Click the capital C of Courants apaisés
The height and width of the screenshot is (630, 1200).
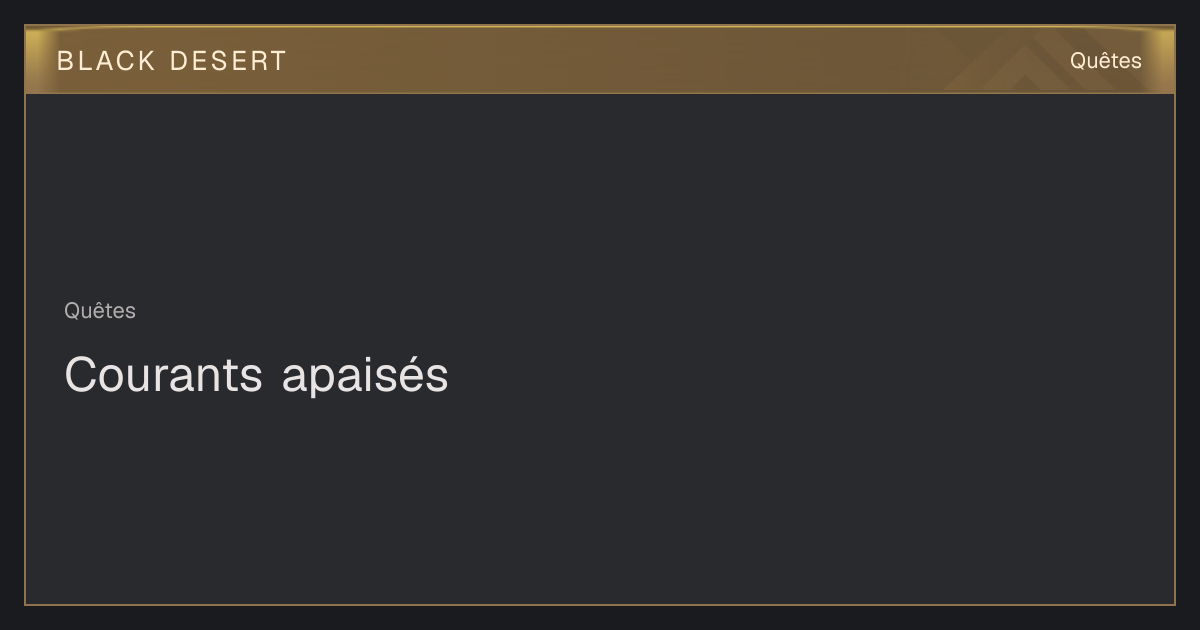[x=80, y=375]
